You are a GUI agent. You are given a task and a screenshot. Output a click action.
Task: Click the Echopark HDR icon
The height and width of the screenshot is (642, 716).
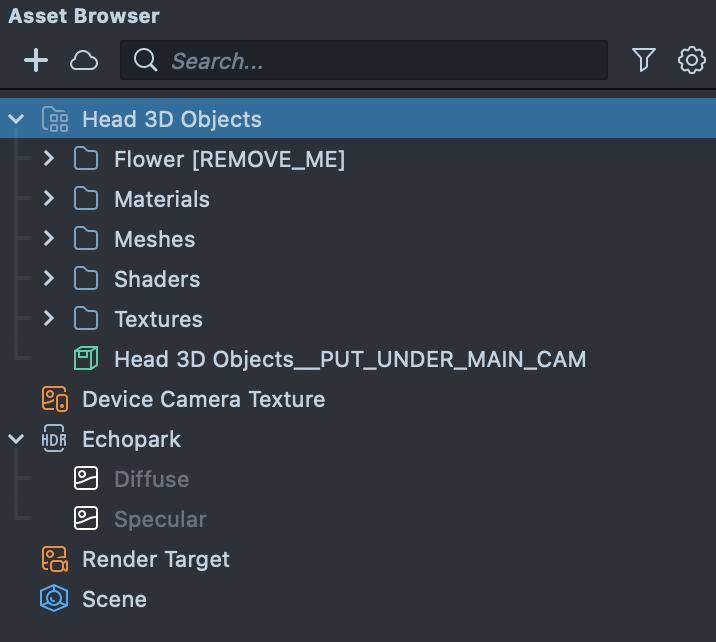54,439
